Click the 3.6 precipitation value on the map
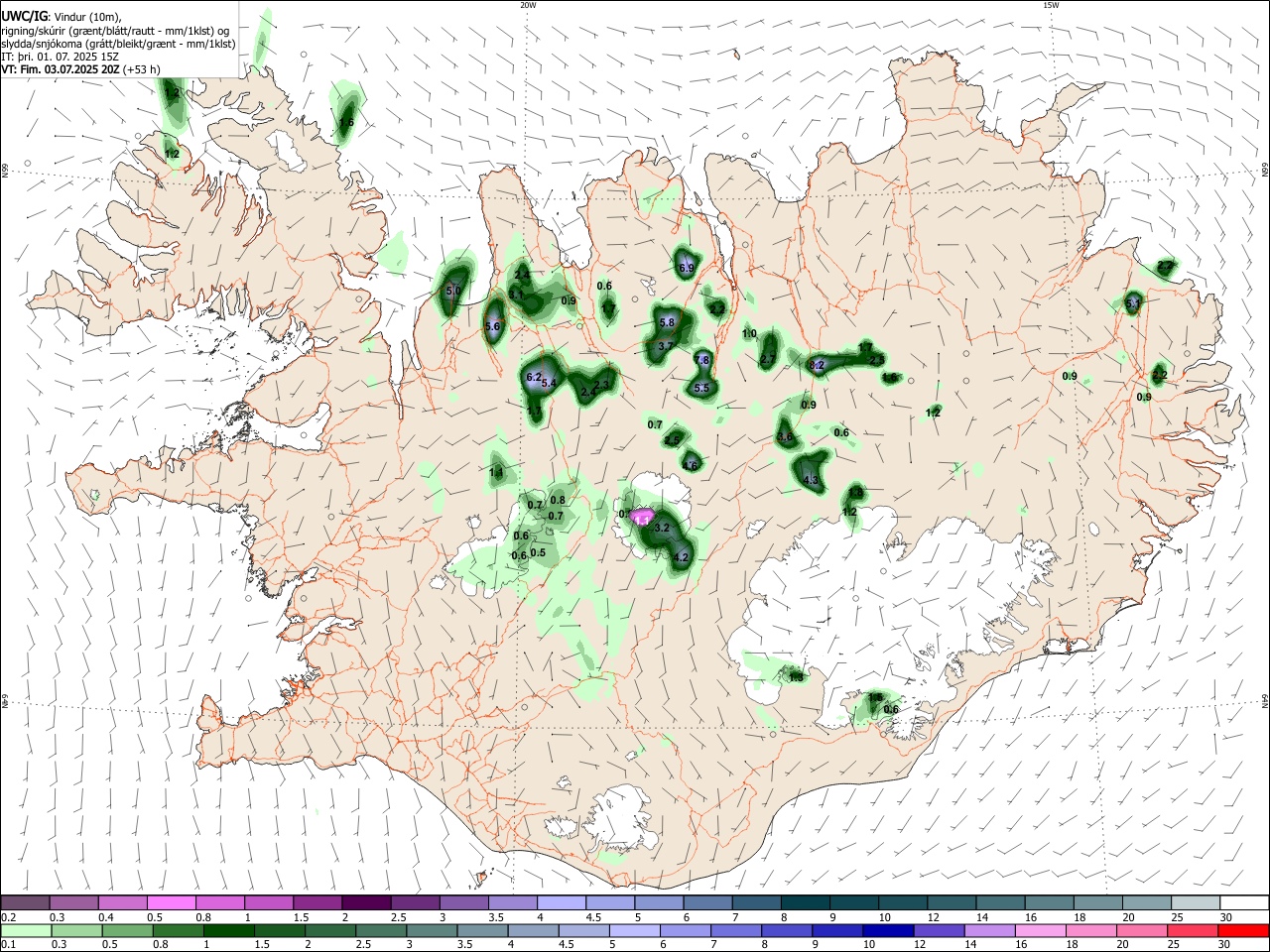This screenshot has height=952, width=1270. click(x=786, y=436)
